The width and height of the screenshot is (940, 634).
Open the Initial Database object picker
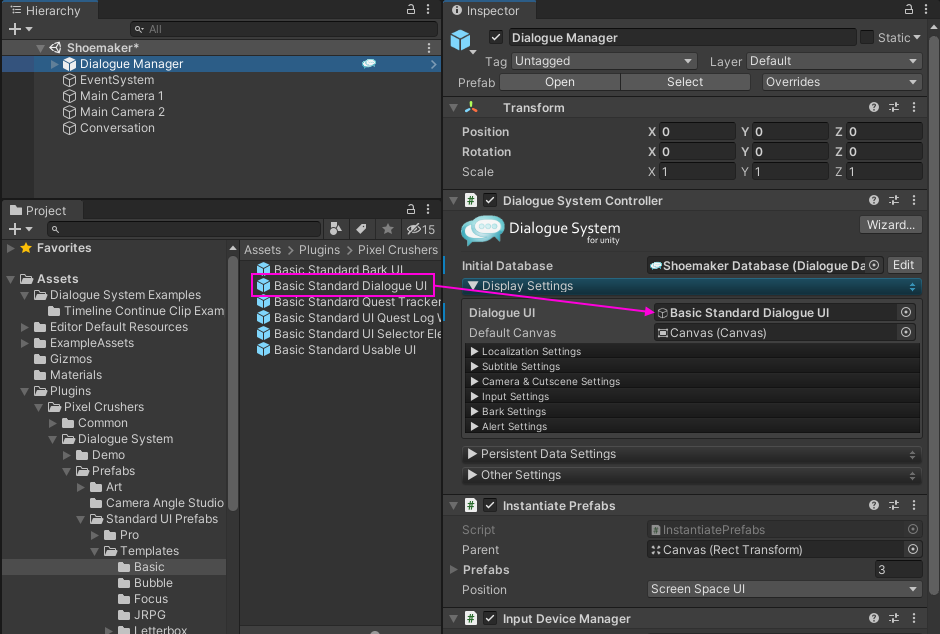(x=875, y=265)
